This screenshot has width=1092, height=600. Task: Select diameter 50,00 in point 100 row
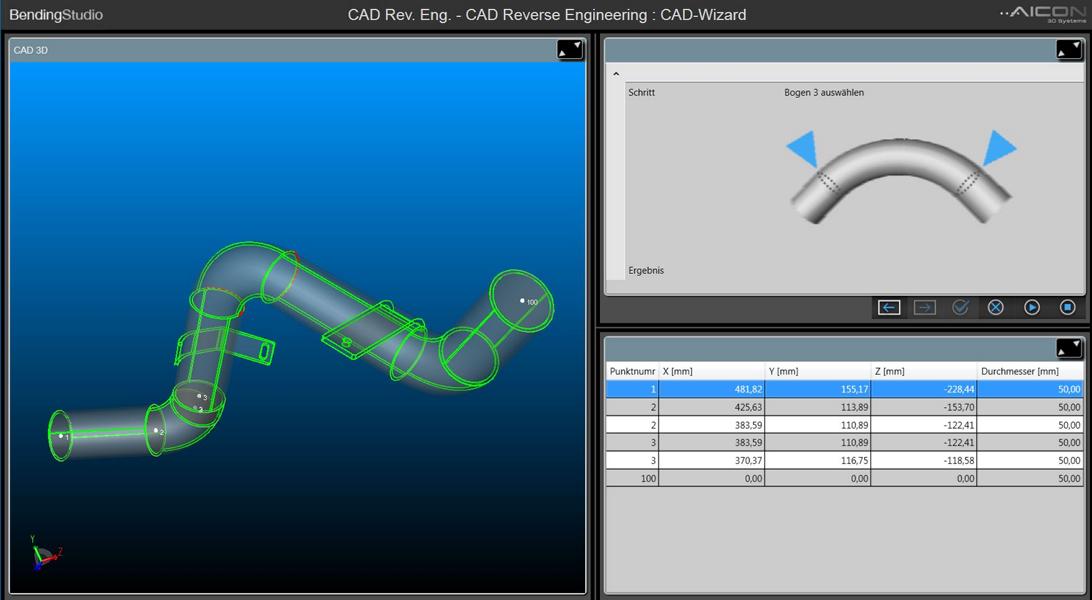[x=1031, y=478]
